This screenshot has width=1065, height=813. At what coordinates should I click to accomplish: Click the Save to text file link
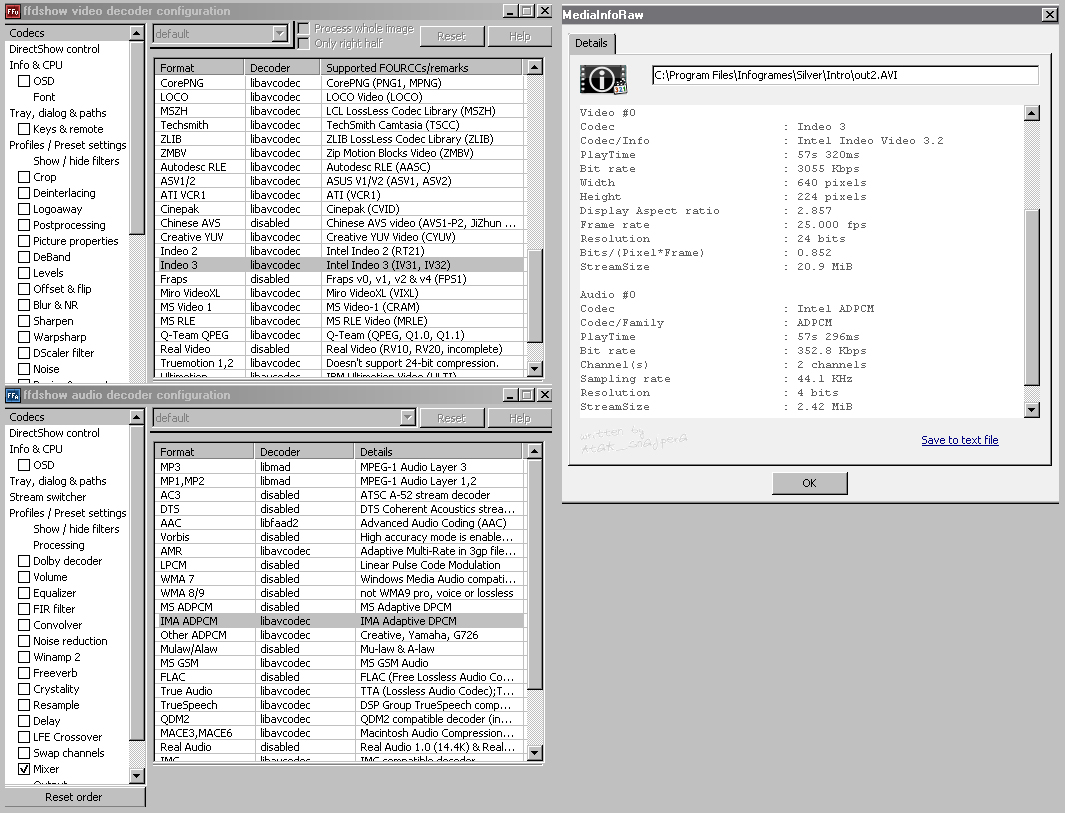point(959,440)
